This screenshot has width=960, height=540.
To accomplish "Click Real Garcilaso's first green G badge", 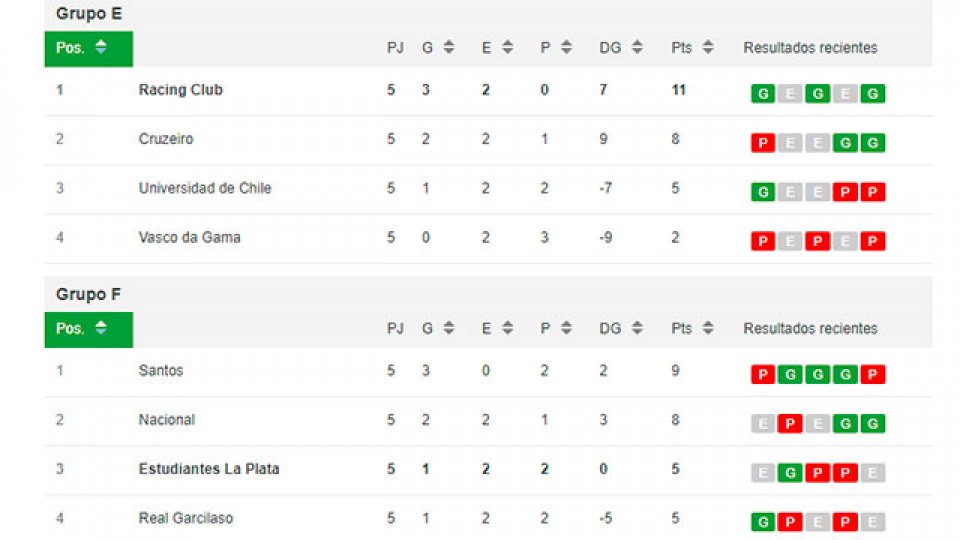I will point(763,522).
